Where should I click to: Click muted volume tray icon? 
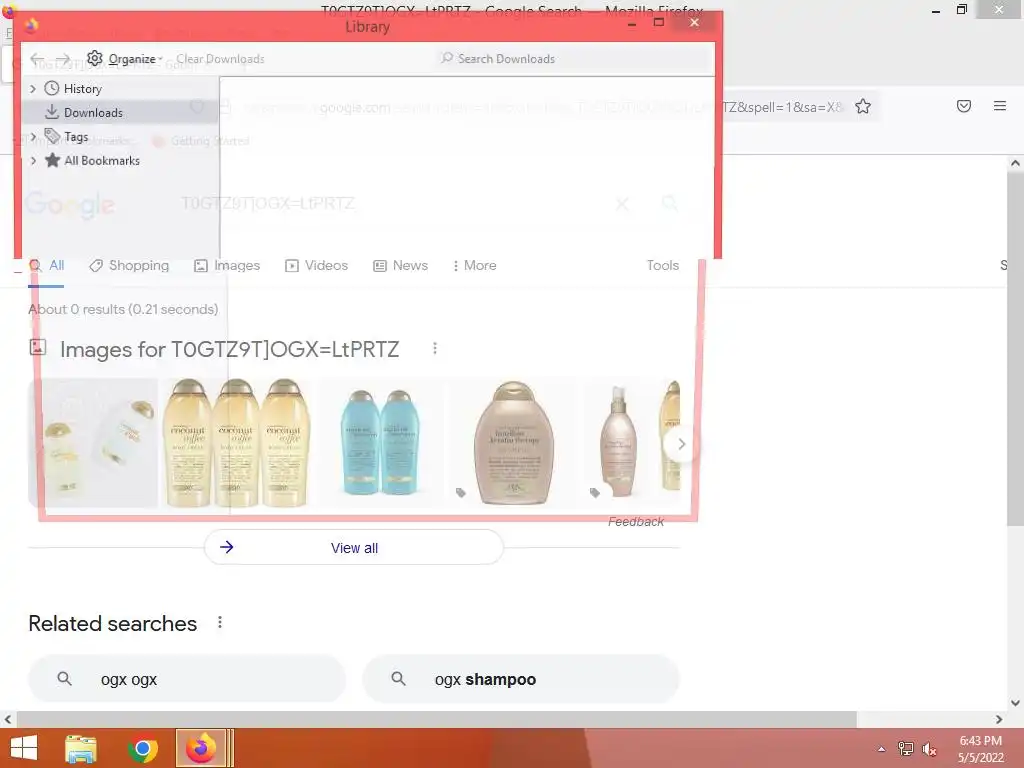929,749
